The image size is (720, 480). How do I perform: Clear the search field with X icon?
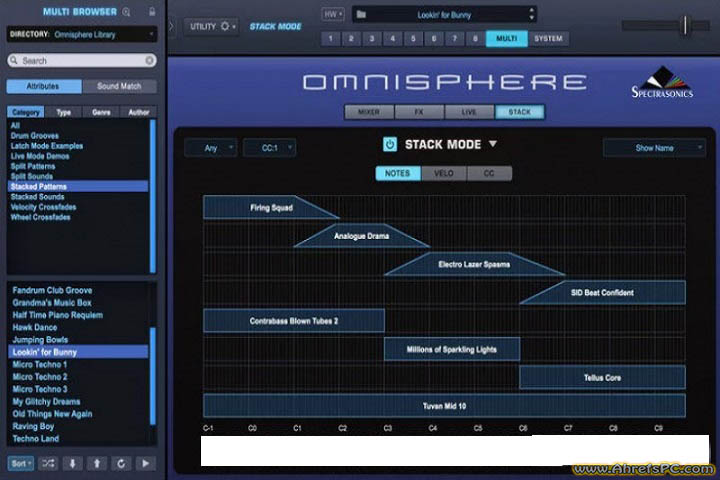149,60
